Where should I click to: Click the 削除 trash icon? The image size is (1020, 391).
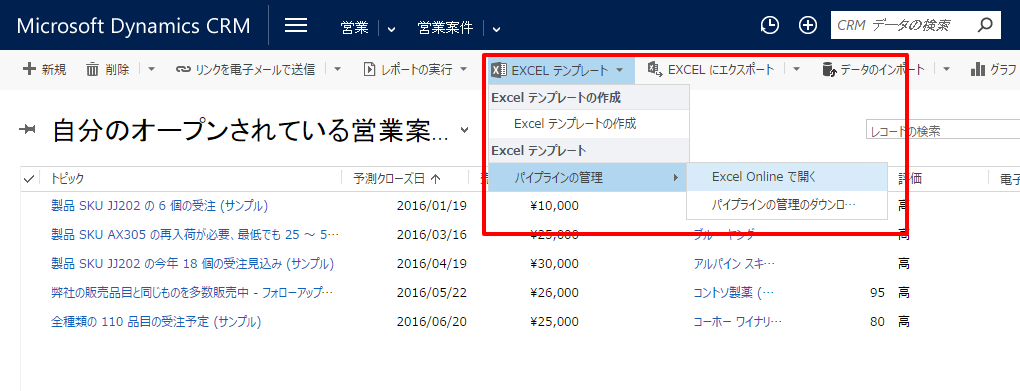coord(92,69)
